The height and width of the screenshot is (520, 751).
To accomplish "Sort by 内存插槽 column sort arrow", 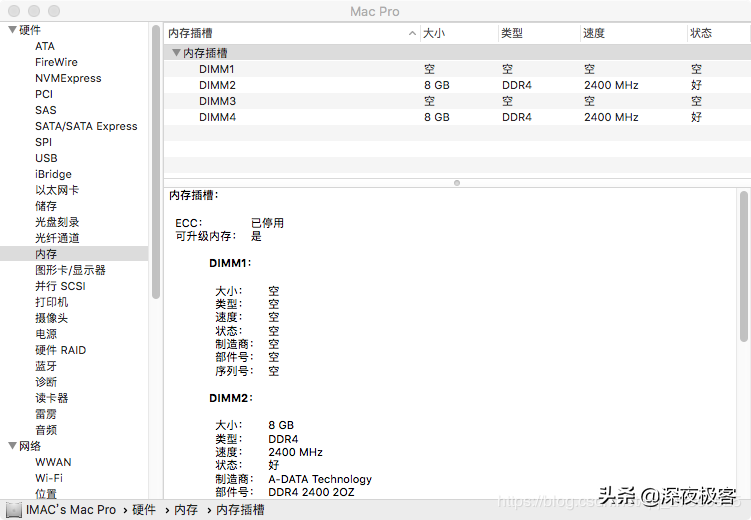I will coord(412,33).
